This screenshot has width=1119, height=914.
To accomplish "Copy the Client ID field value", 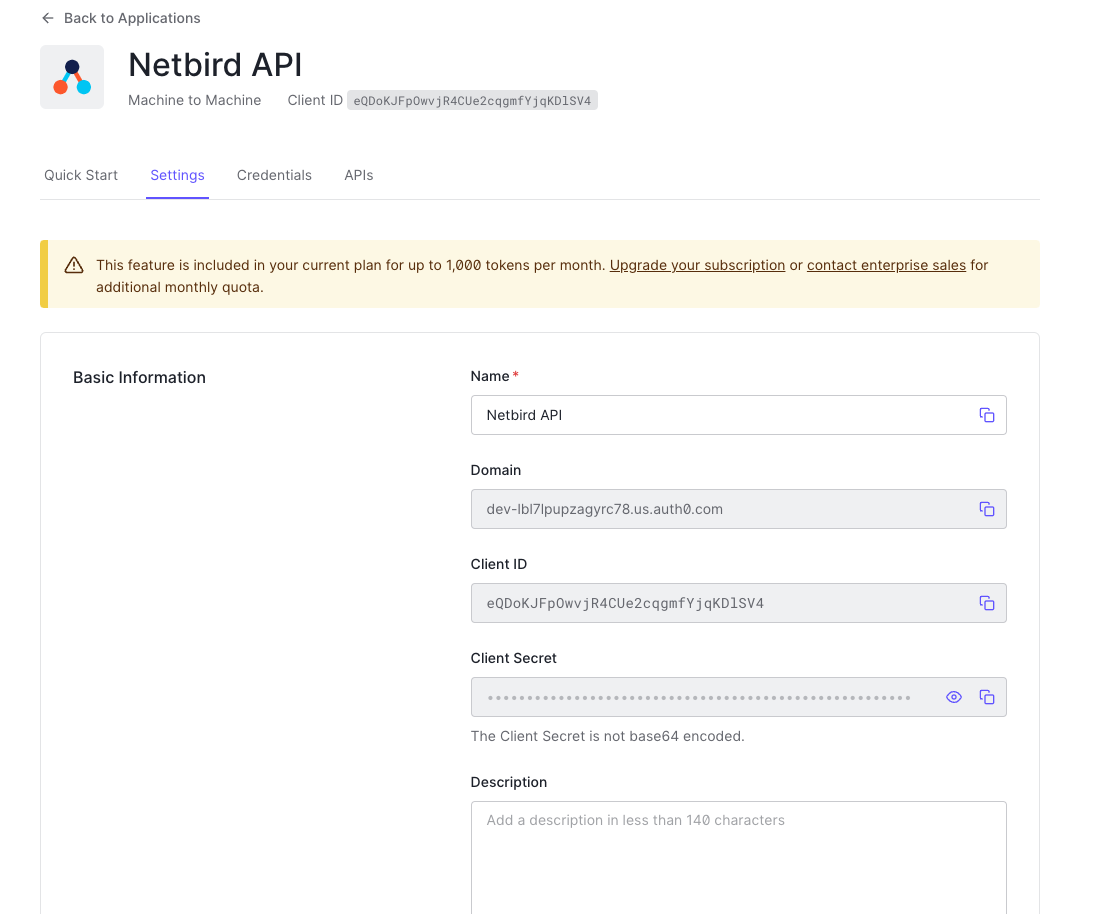I will [x=986, y=603].
